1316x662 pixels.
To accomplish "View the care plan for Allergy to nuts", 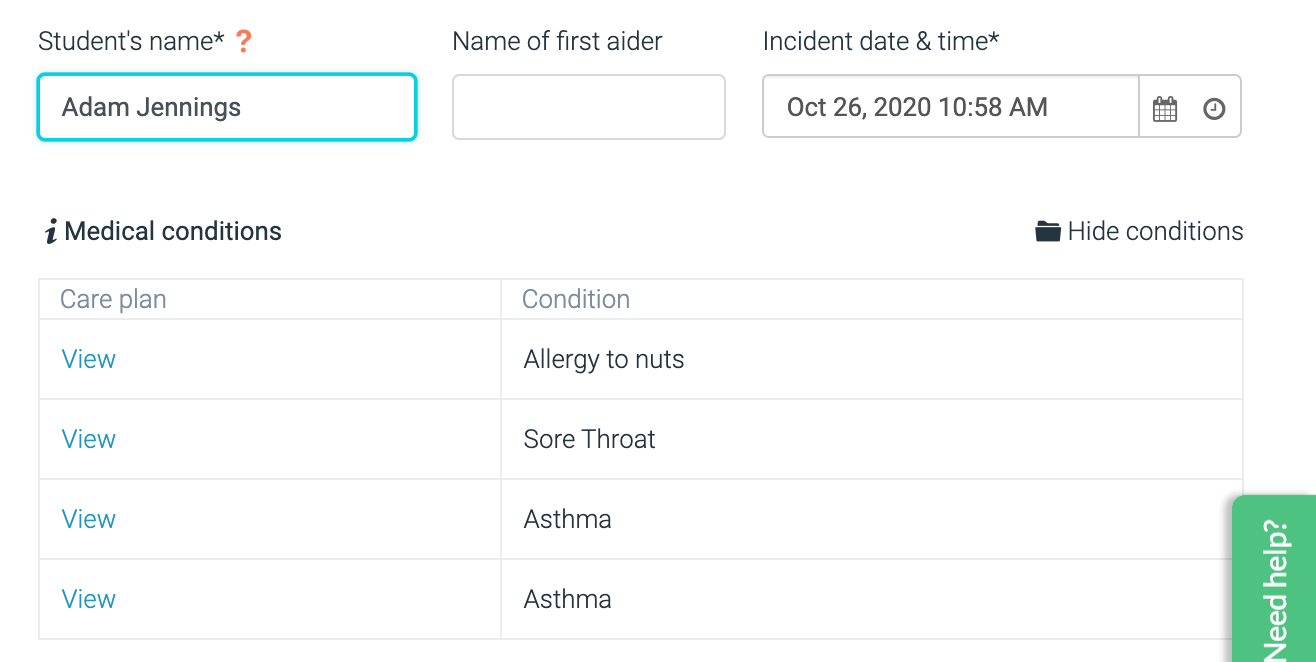I will [x=88, y=358].
